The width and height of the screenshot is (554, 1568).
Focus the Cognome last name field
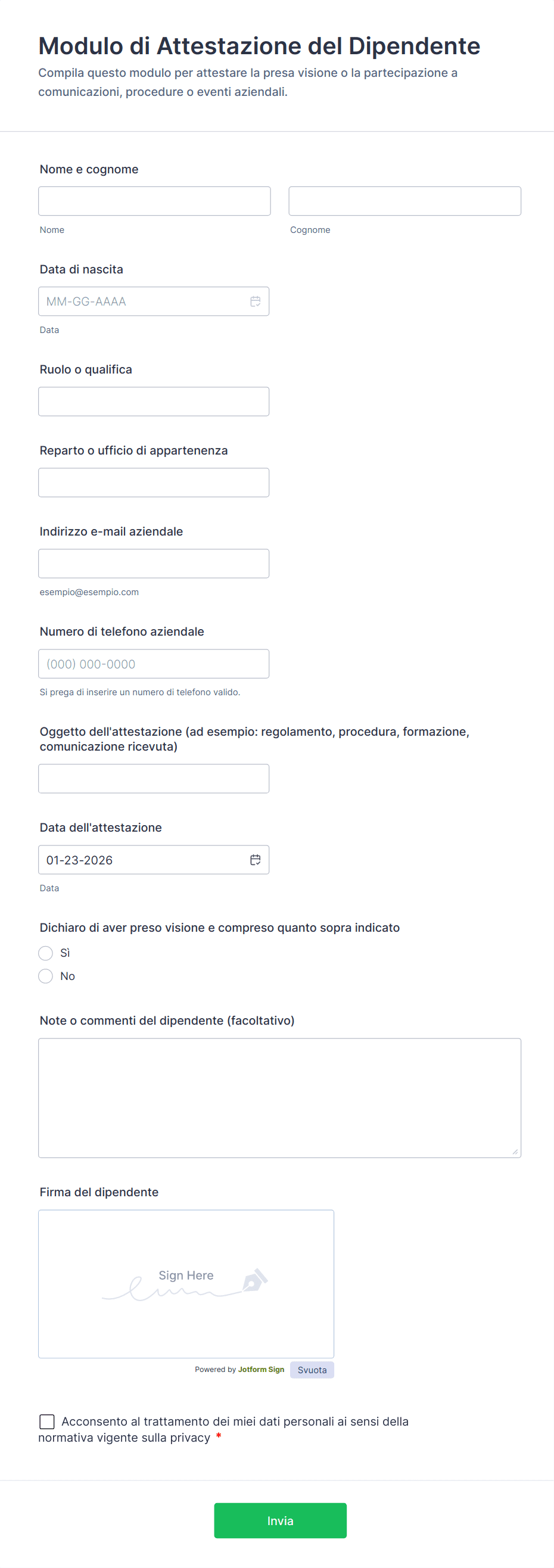tap(405, 201)
